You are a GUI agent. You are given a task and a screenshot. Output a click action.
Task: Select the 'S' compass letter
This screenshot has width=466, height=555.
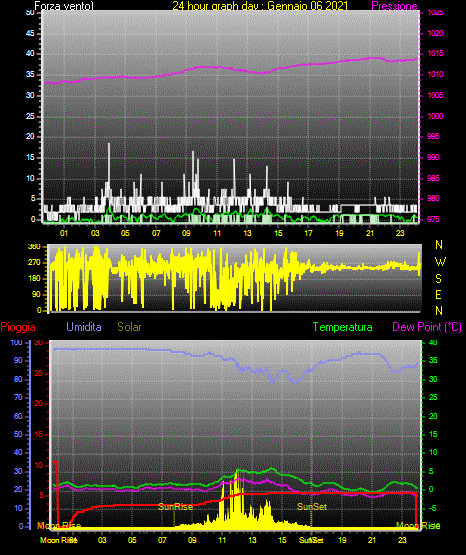point(438,279)
